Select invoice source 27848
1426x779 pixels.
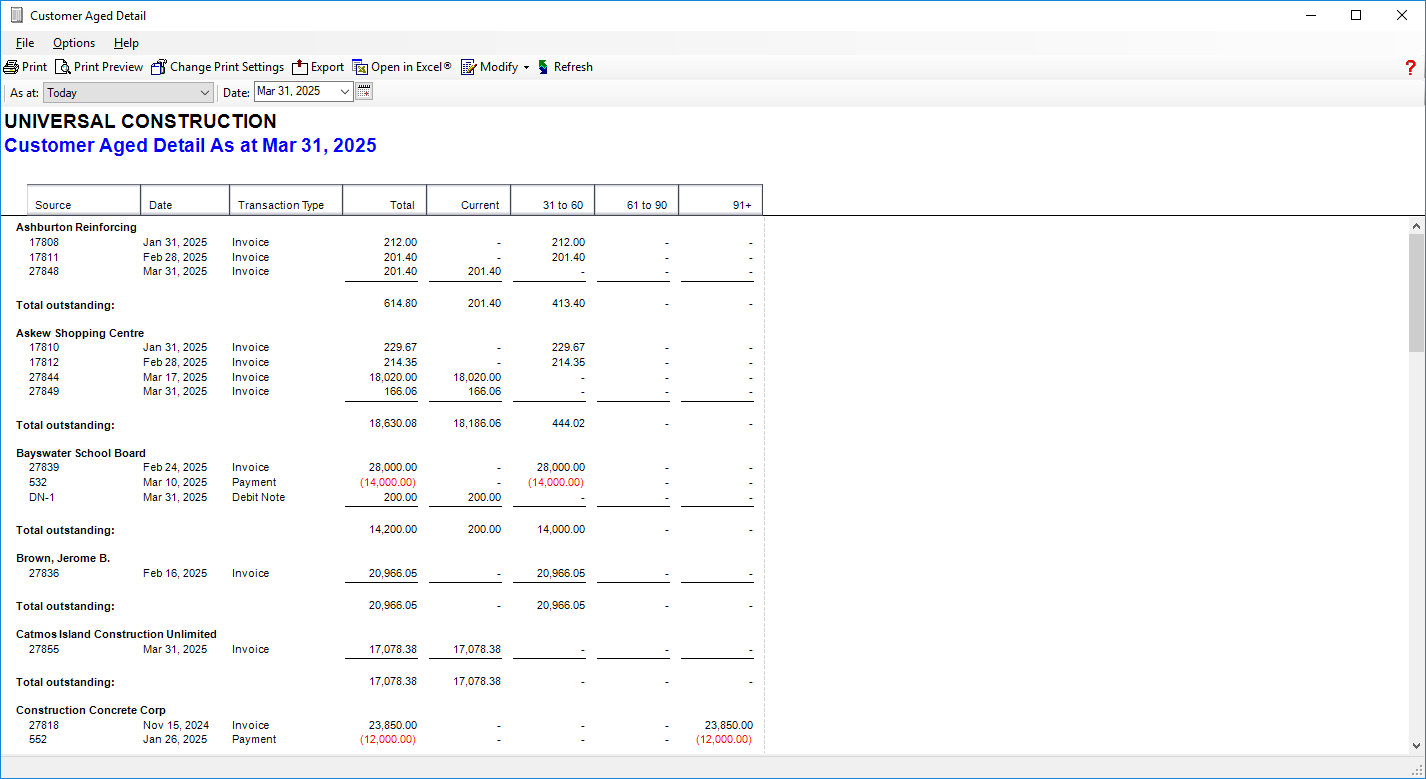pos(44,271)
